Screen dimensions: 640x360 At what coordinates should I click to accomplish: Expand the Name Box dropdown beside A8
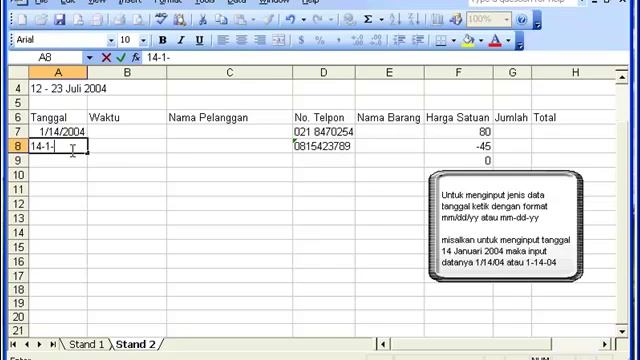click(89, 58)
